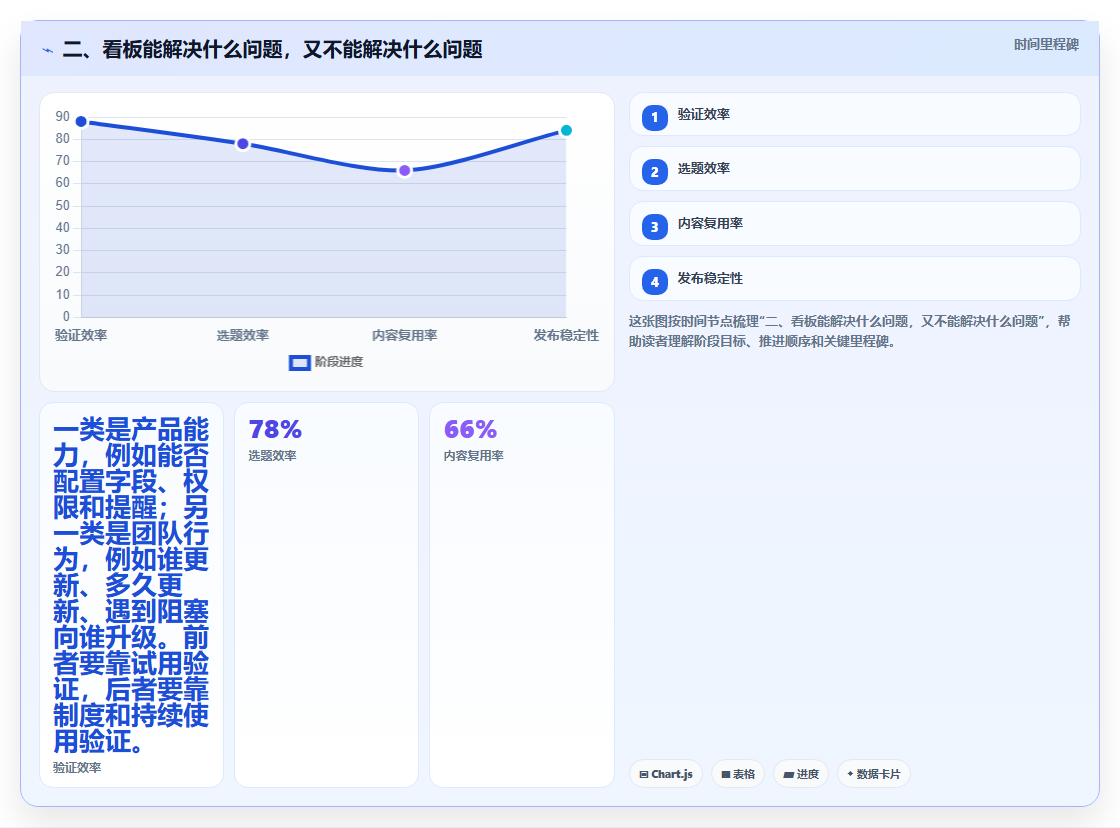
Task: Click the 78% value in 选题效率 card
Action: (x=275, y=429)
